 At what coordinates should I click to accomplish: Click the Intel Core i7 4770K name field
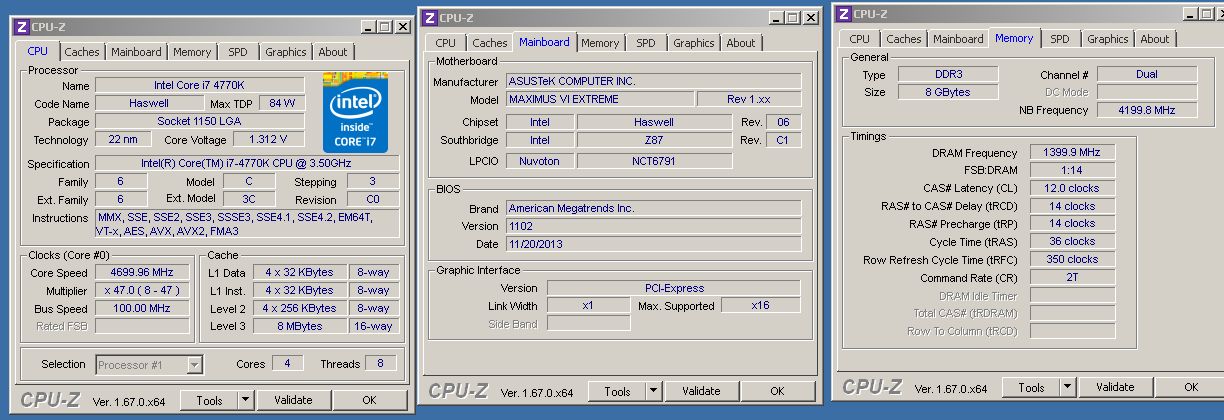[200, 86]
